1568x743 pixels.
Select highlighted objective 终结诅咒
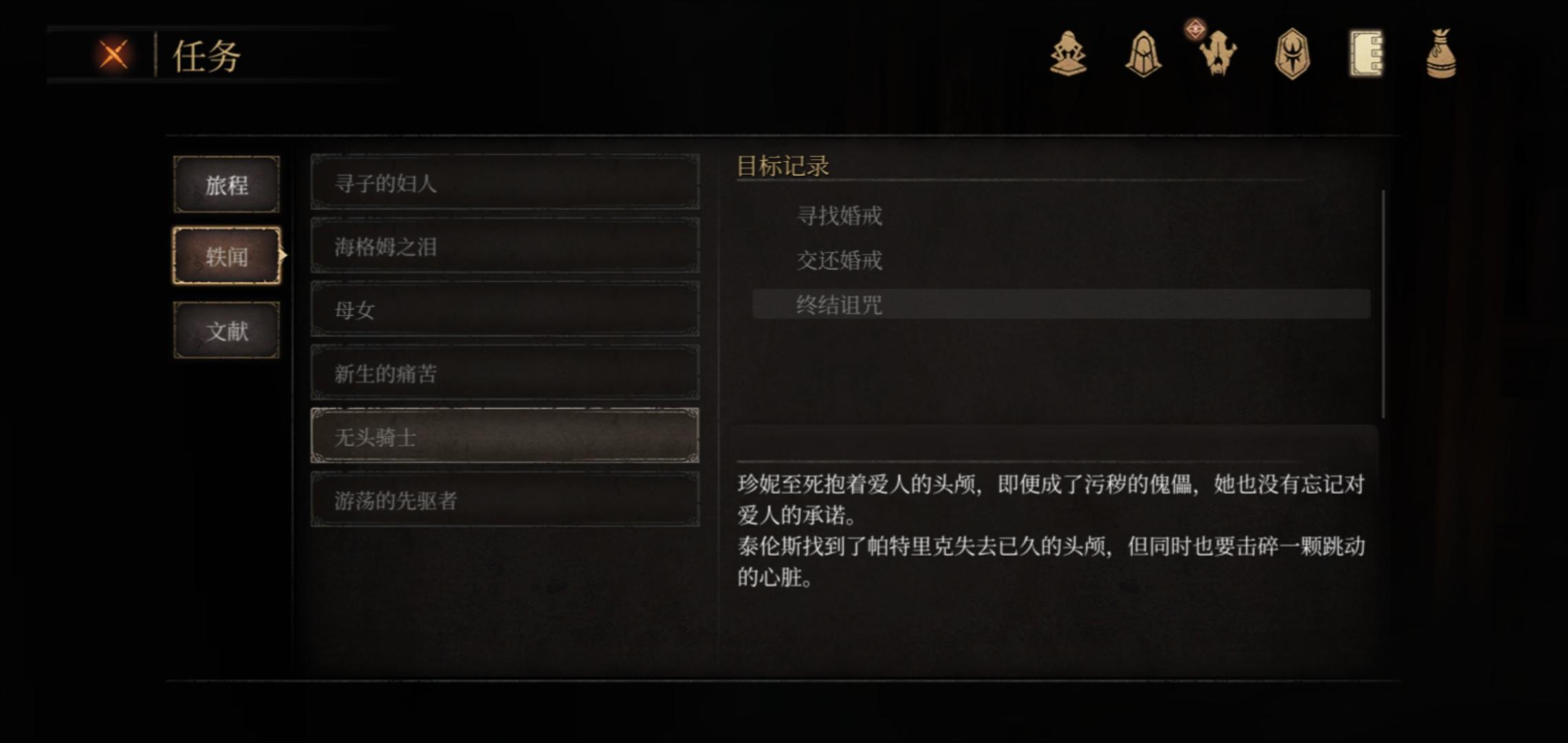click(x=1061, y=304)
